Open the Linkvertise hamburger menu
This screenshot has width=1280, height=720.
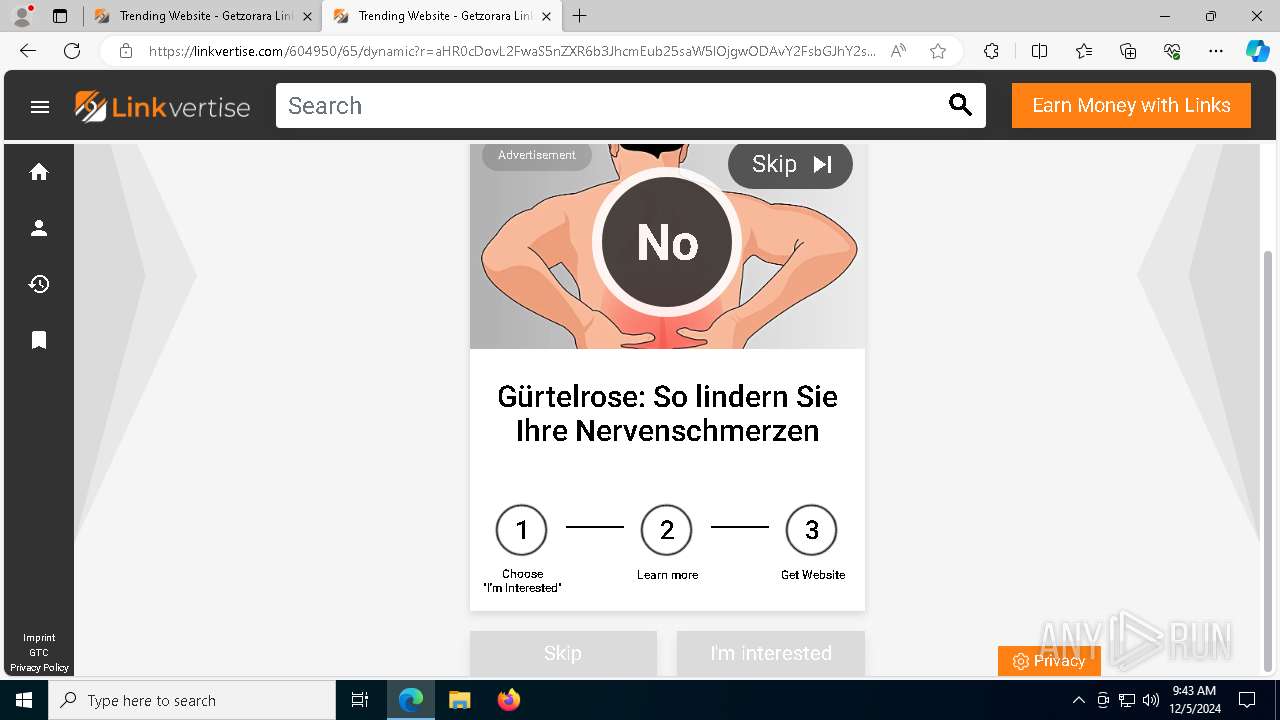40,106
